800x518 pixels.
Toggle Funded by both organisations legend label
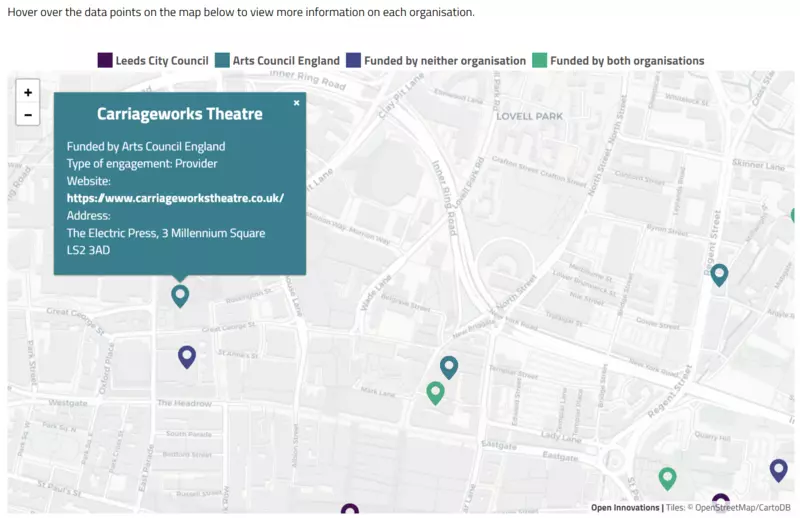tap(627, 61)
